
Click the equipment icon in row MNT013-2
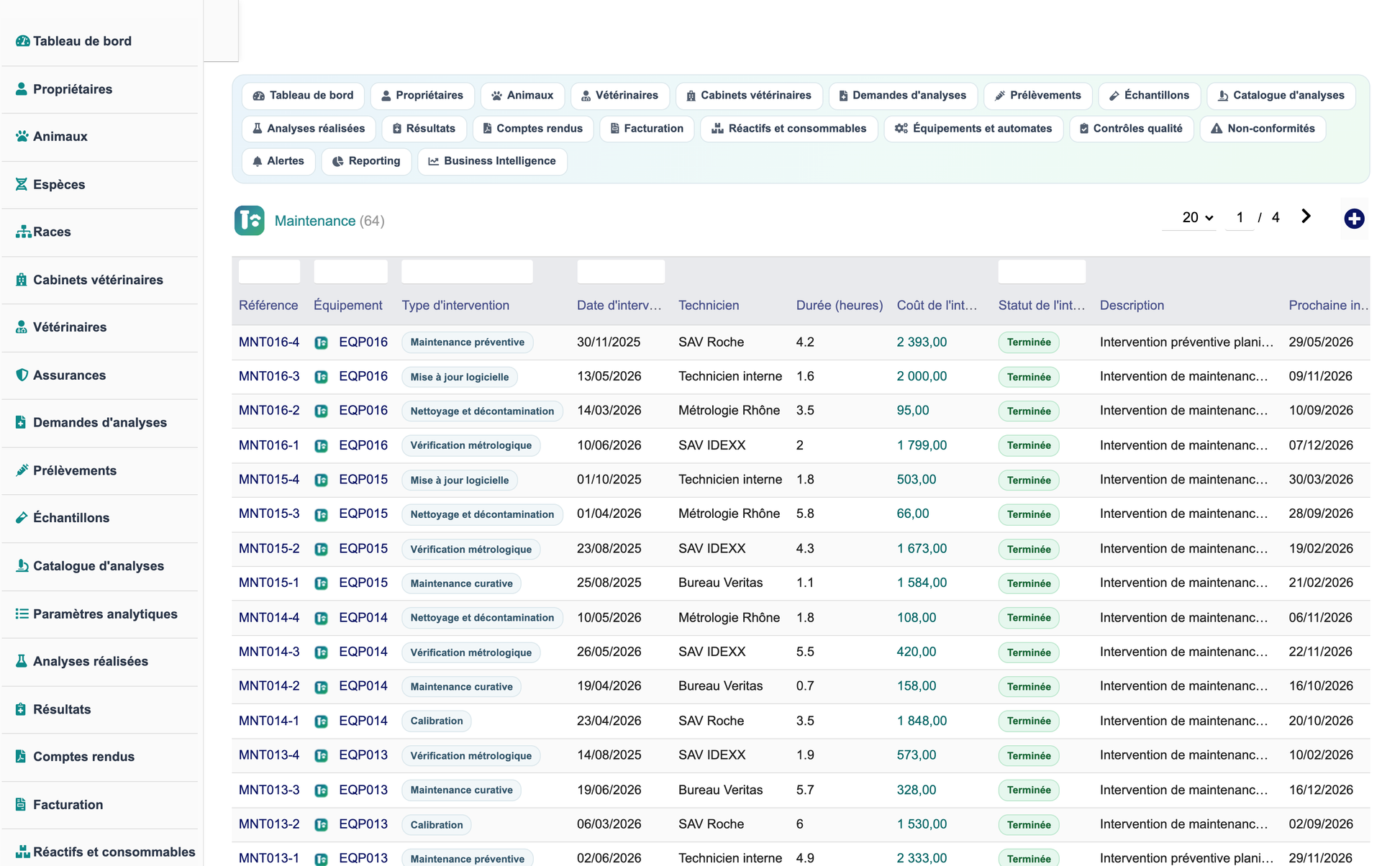coord(322,824)
